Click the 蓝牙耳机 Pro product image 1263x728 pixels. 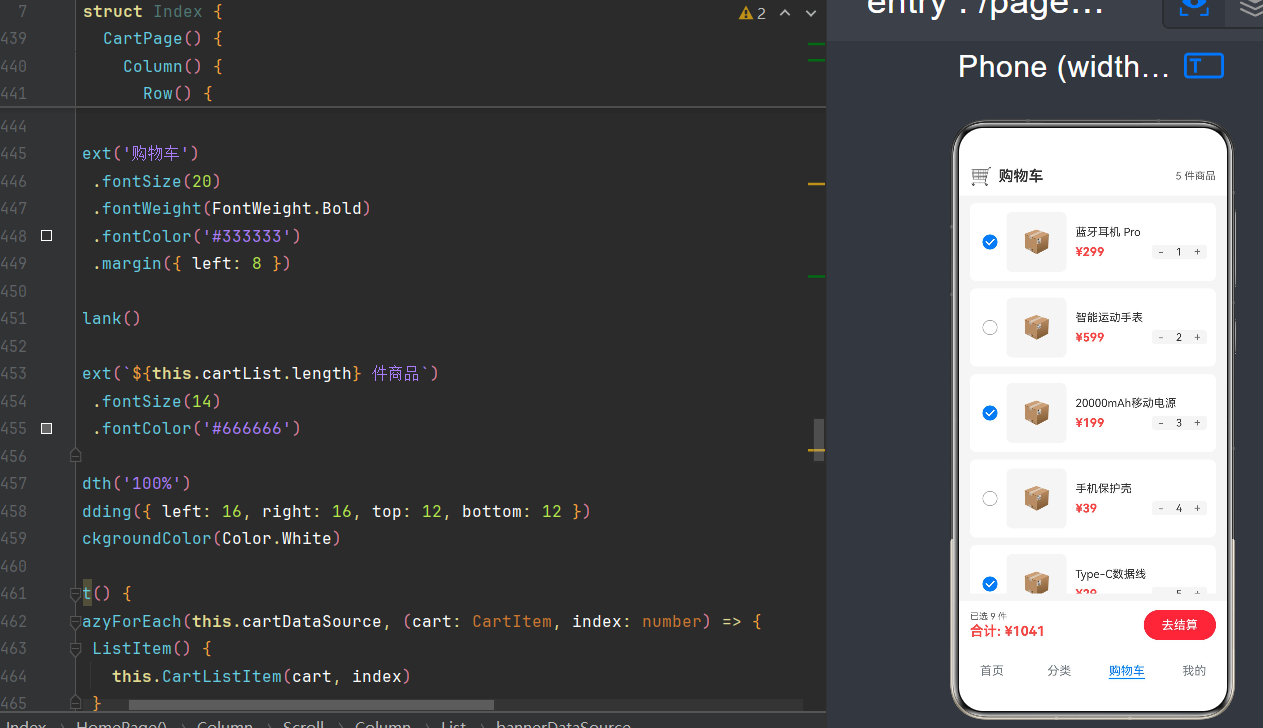tap(1036, 242)
